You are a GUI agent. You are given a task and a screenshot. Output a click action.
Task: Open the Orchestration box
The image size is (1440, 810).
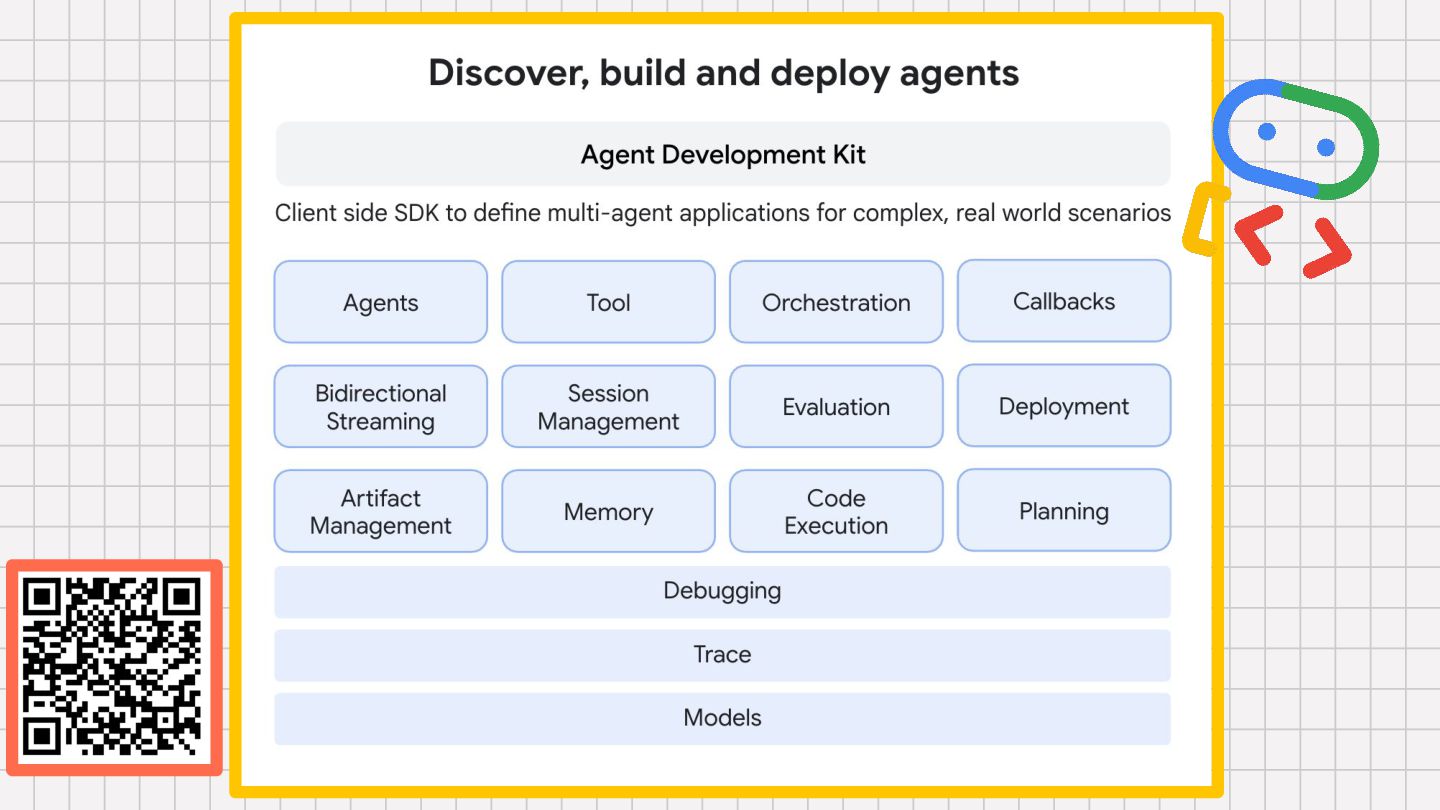[836, 302]
